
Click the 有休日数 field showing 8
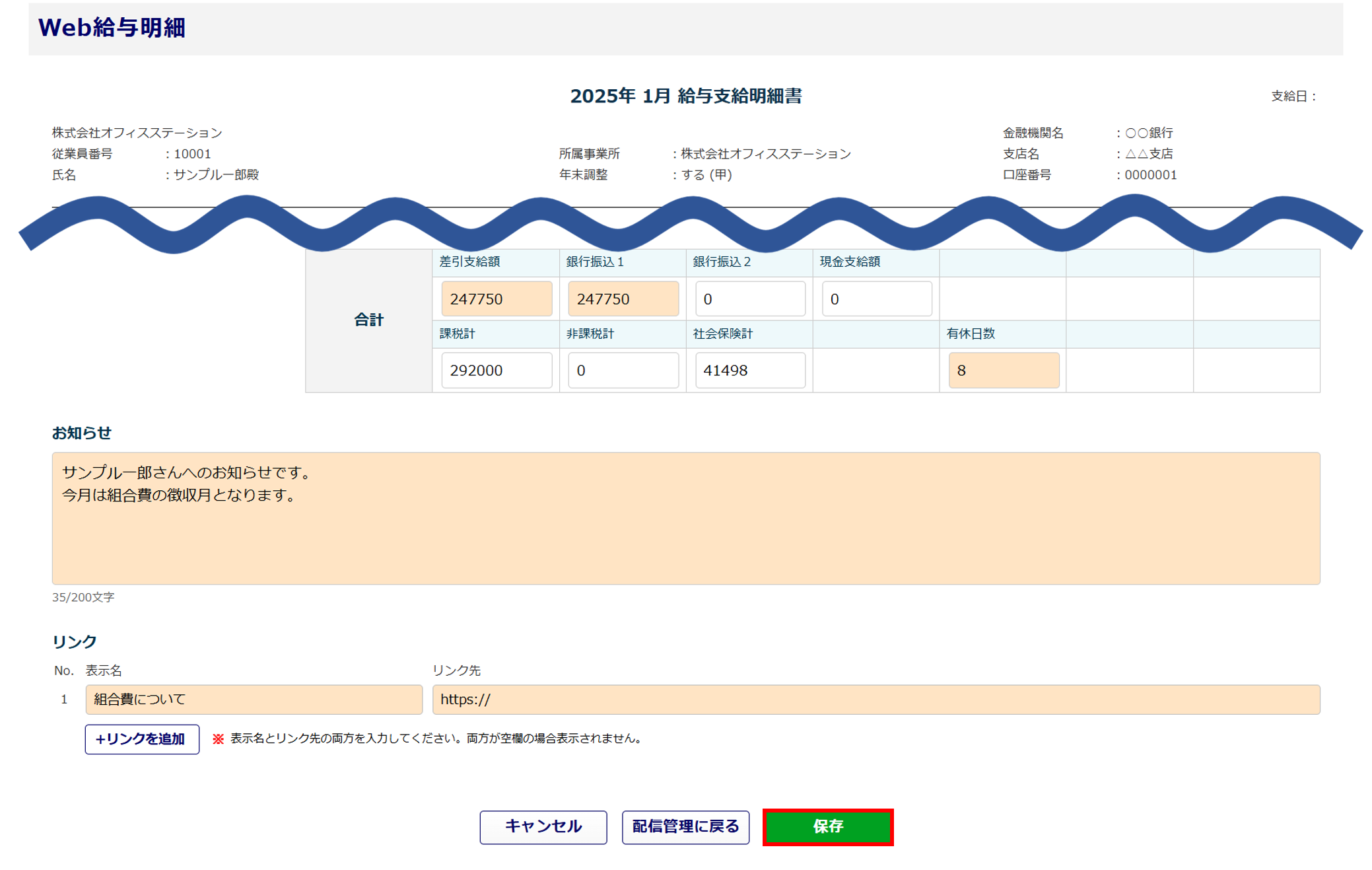pos(1003,370)
